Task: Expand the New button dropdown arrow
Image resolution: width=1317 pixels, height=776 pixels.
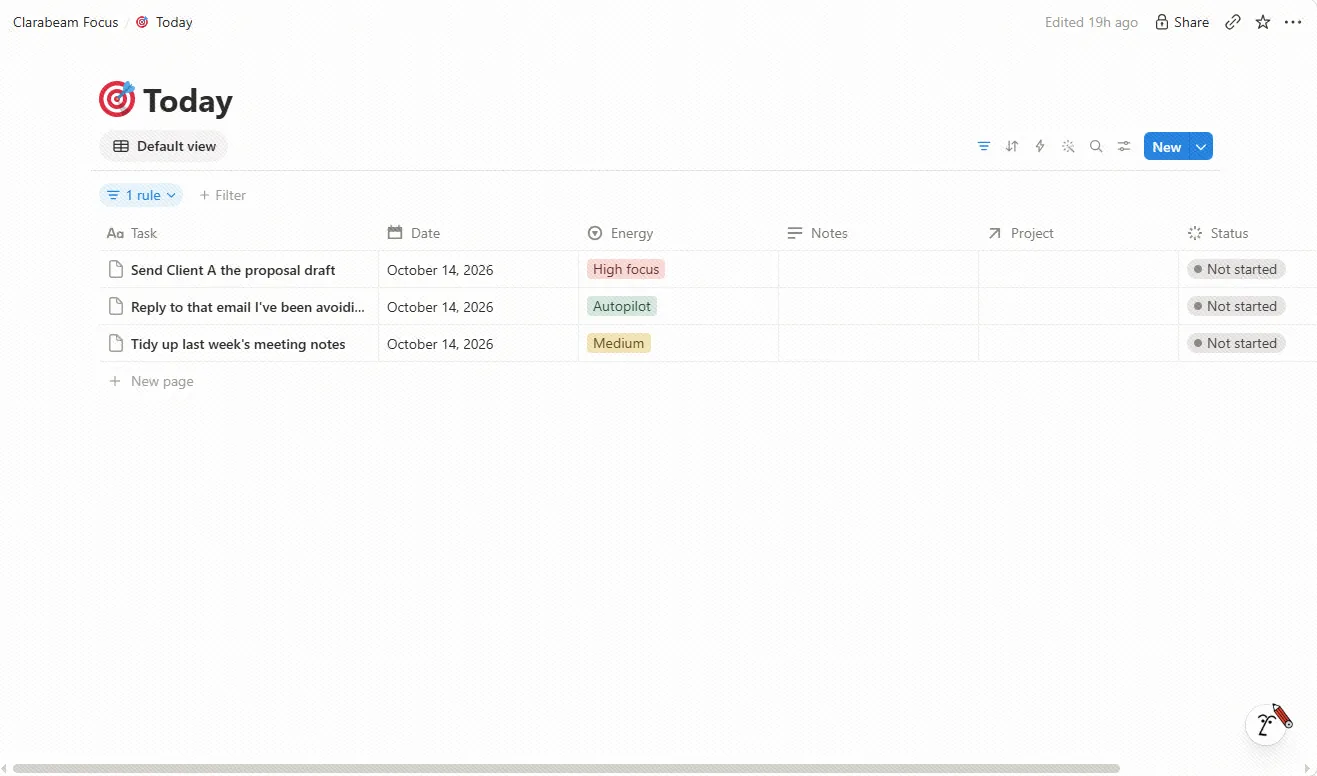Action: [1202, 147]
